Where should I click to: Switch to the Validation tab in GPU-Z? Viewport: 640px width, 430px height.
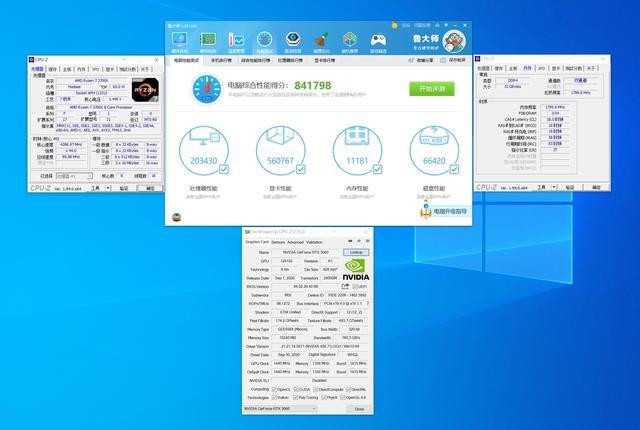coord(314,242)
